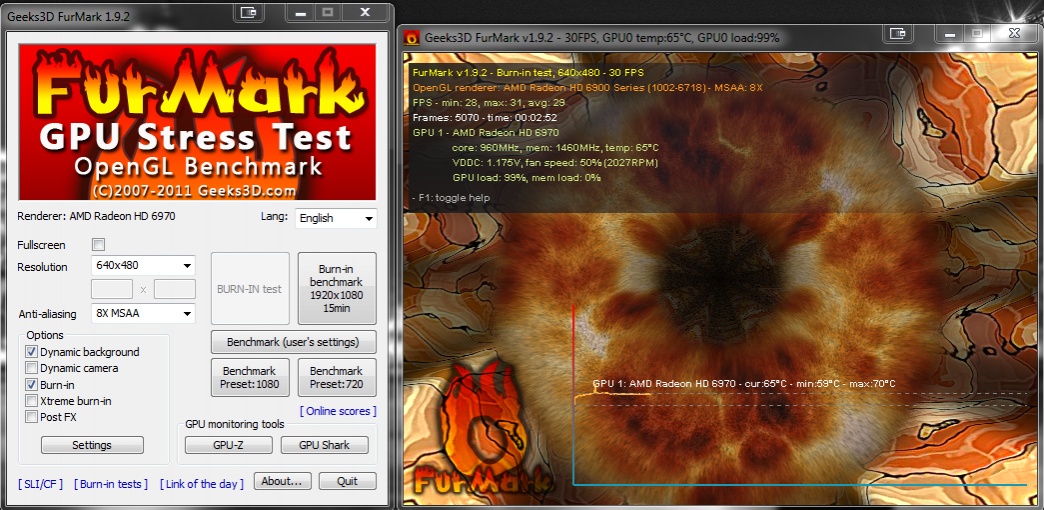Minimize the FurMark settings window
Screen dimensions: 1044x510
click(302, 13)
